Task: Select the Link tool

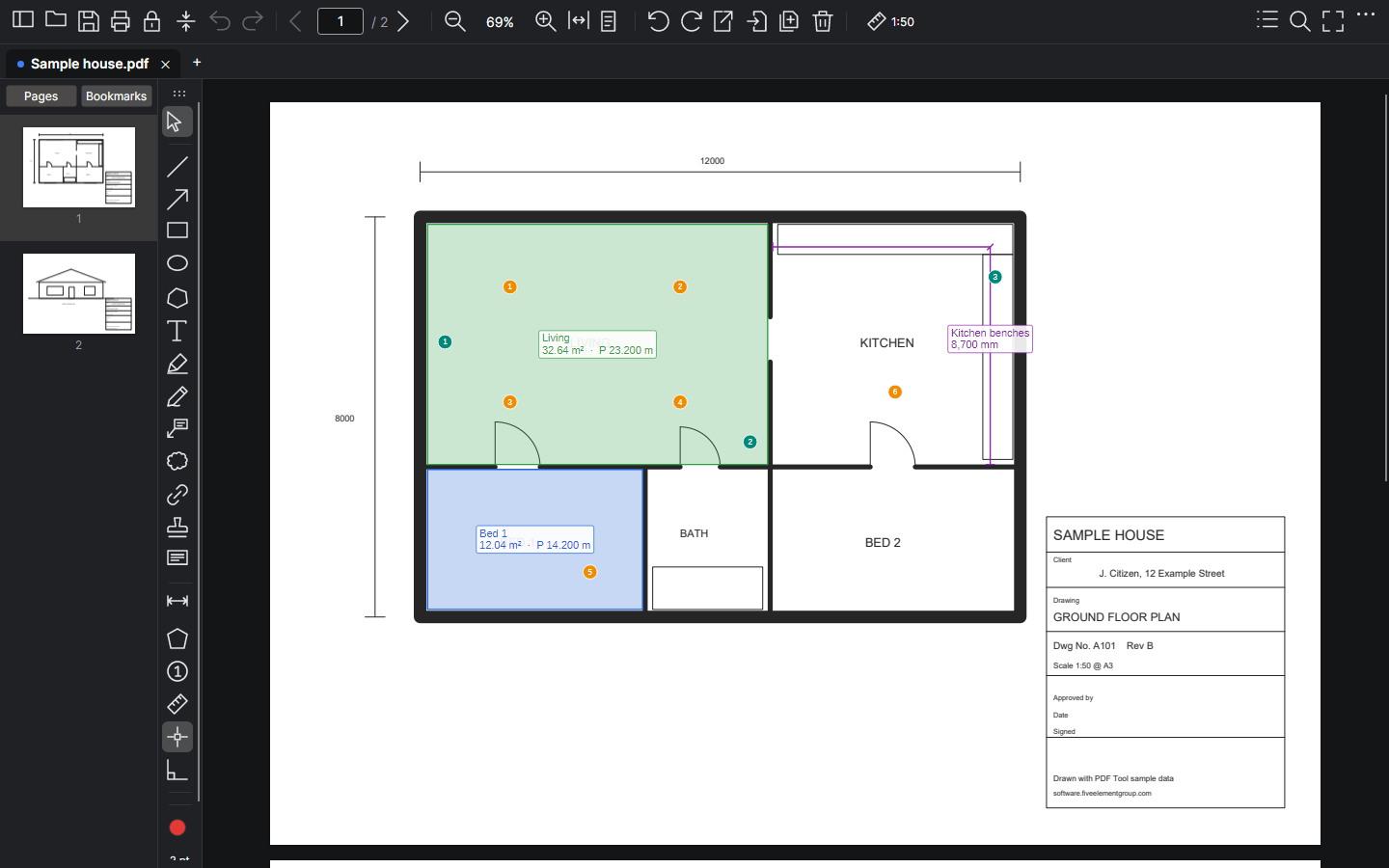Action: click(177, 494)
